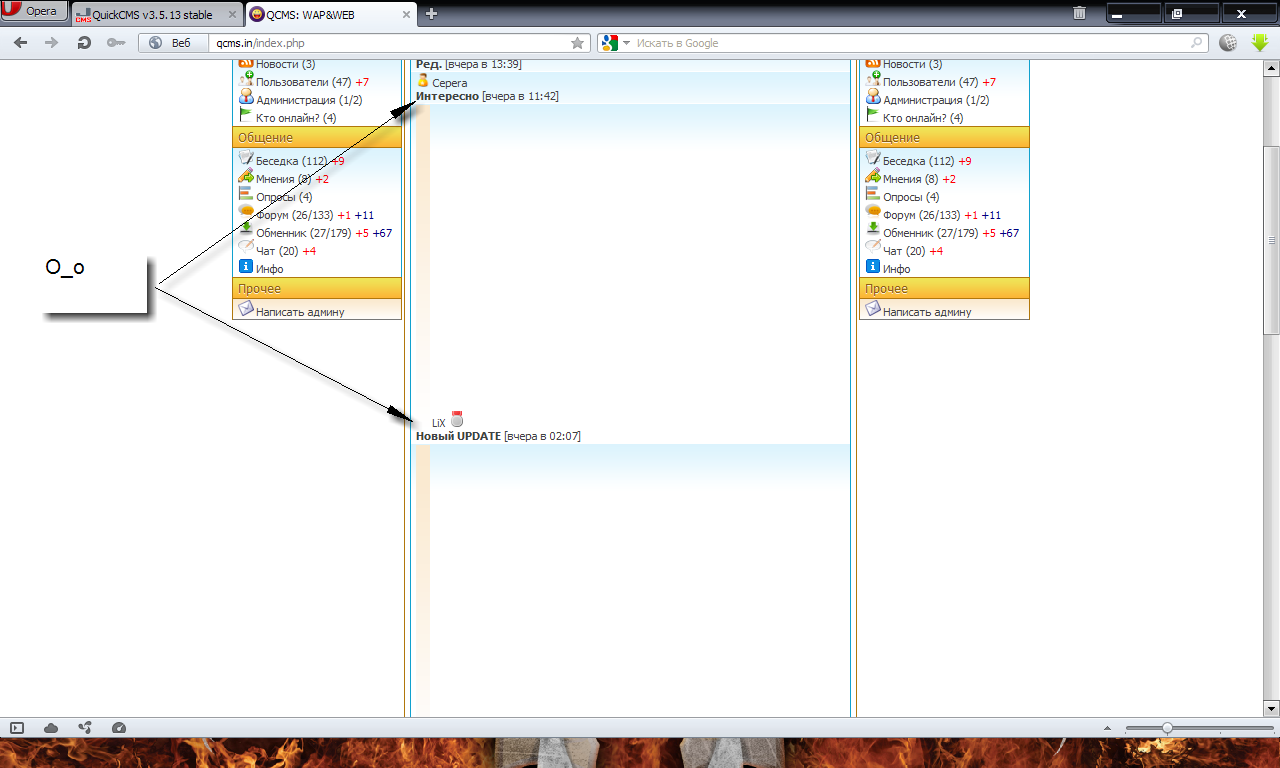Open the password manager key icon
This screenshot has height=768, width=1280.
coord(116,43)
